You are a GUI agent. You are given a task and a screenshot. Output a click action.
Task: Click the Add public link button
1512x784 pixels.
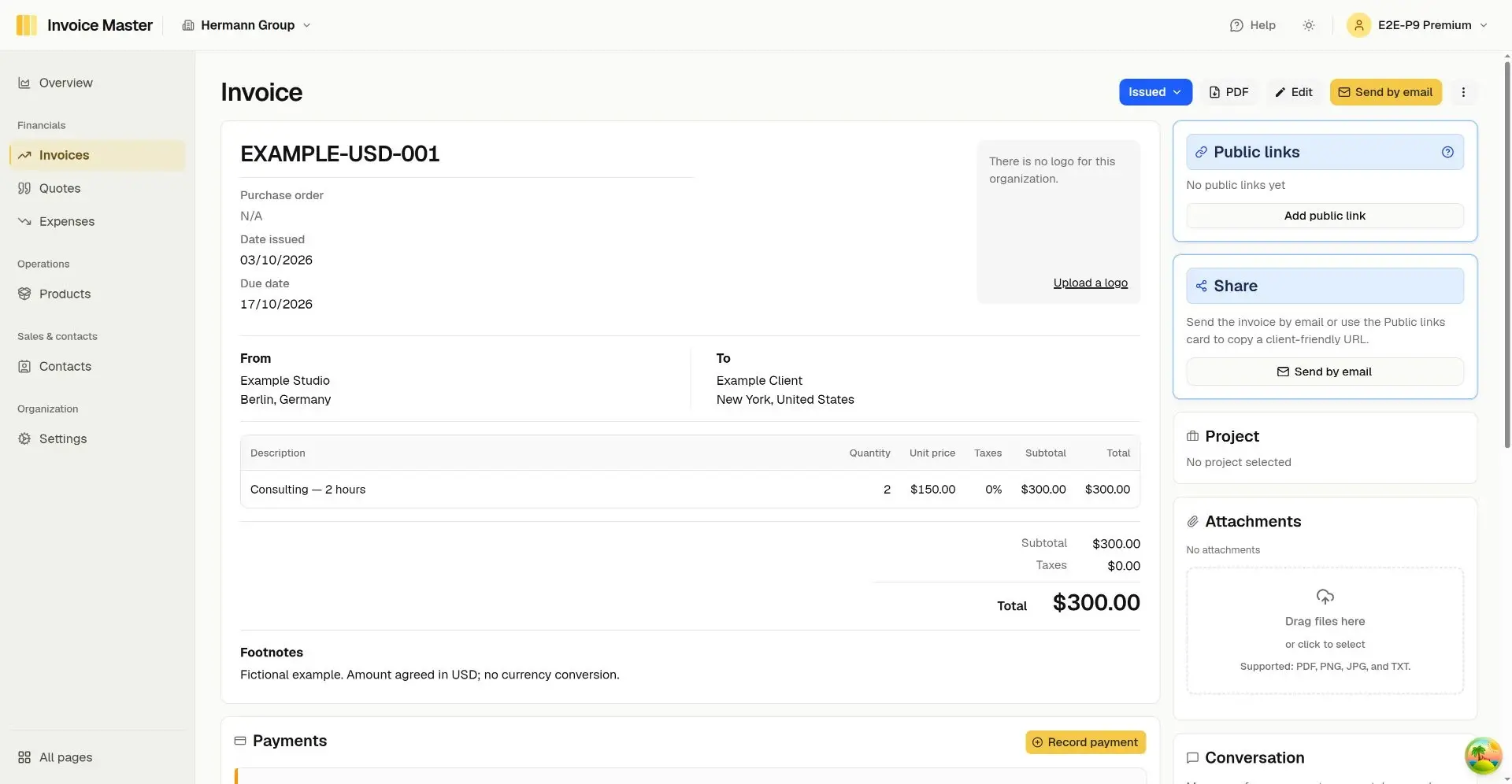pyautogui.click(x=1325, y=216)
